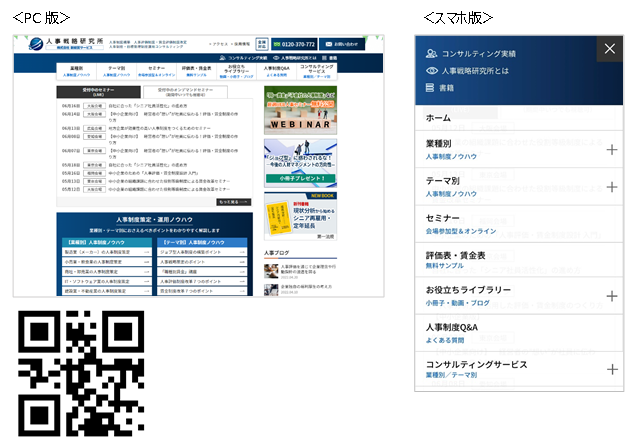Expand コンサルティングサービス with its plus sign
The image size is (626, 438).
coord(612,369)
